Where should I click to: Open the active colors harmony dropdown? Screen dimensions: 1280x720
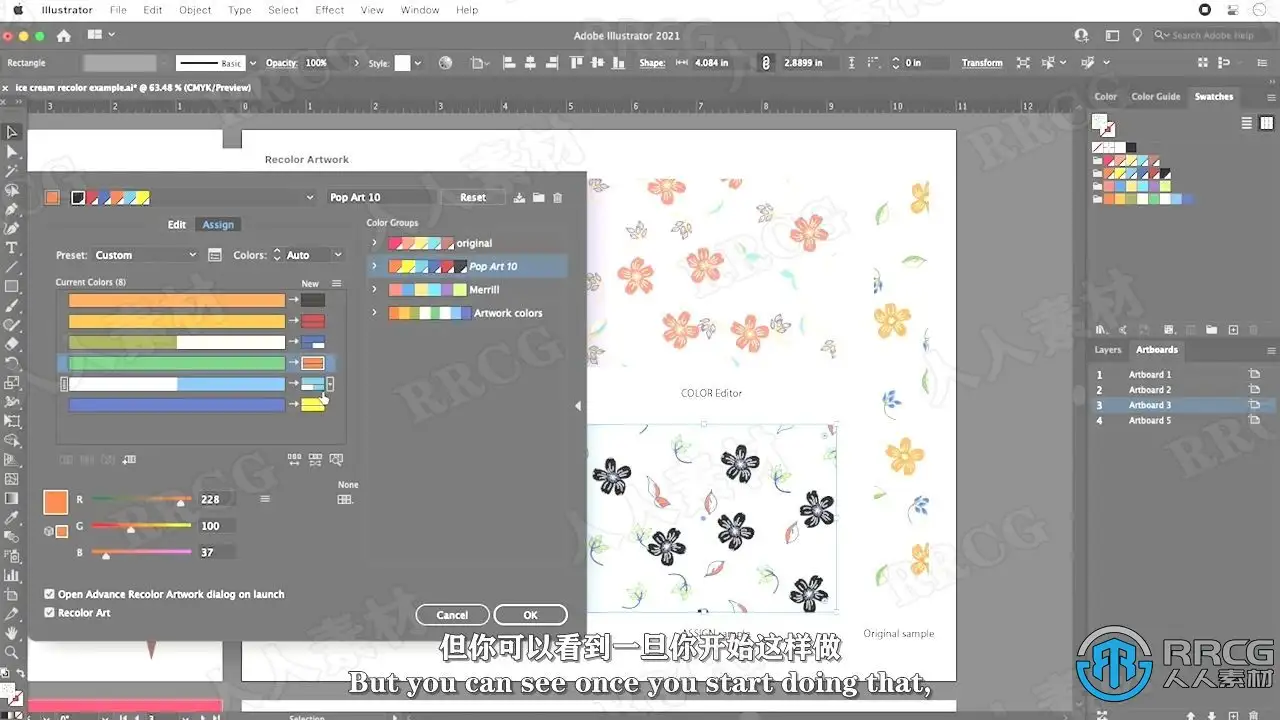tap(310, 198)
